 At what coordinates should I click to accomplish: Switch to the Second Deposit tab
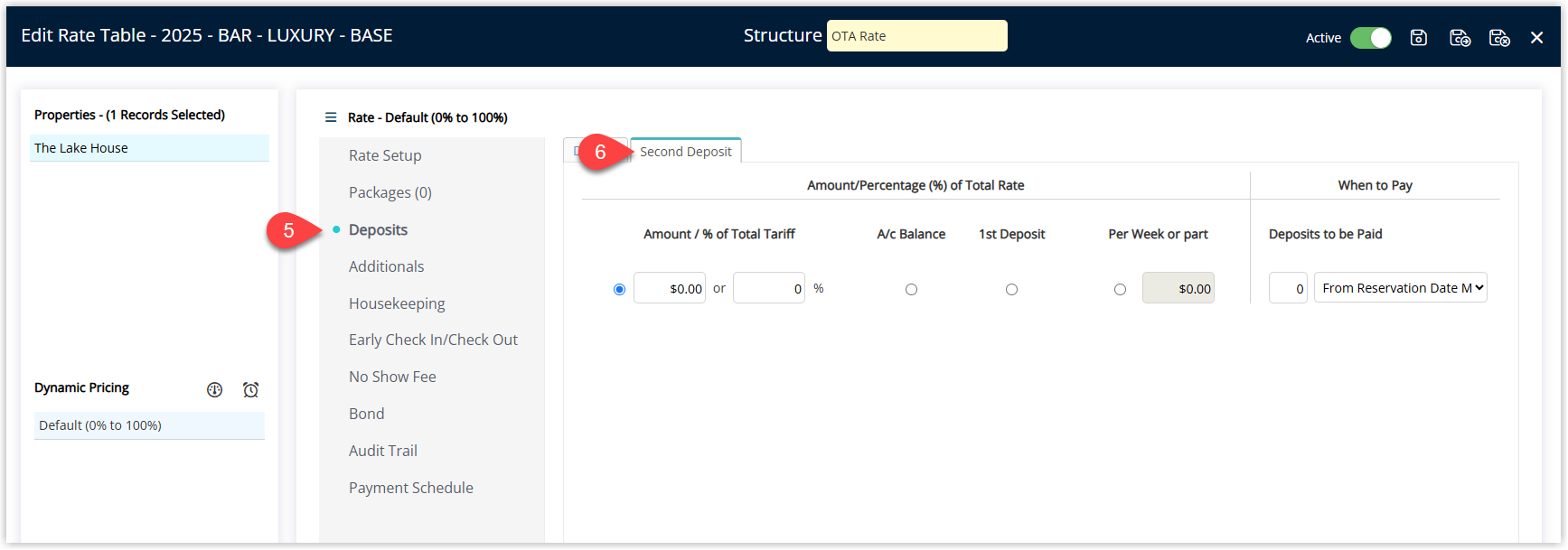tap(686, 152)
